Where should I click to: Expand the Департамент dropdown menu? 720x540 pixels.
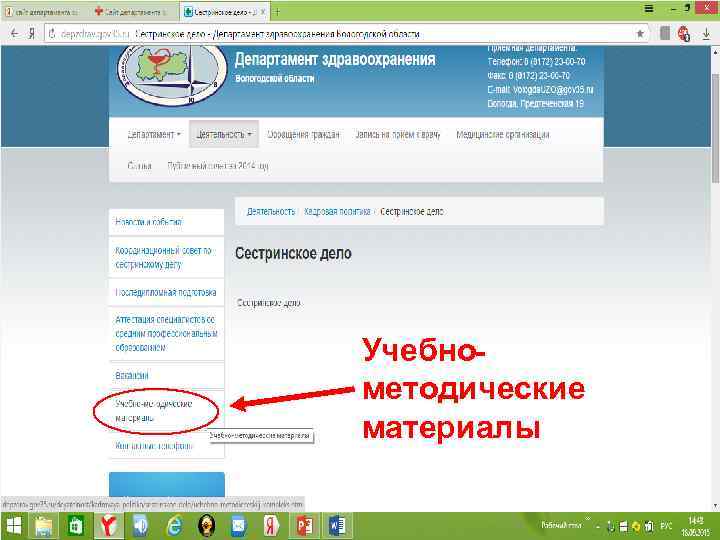(x=154, y=135)
